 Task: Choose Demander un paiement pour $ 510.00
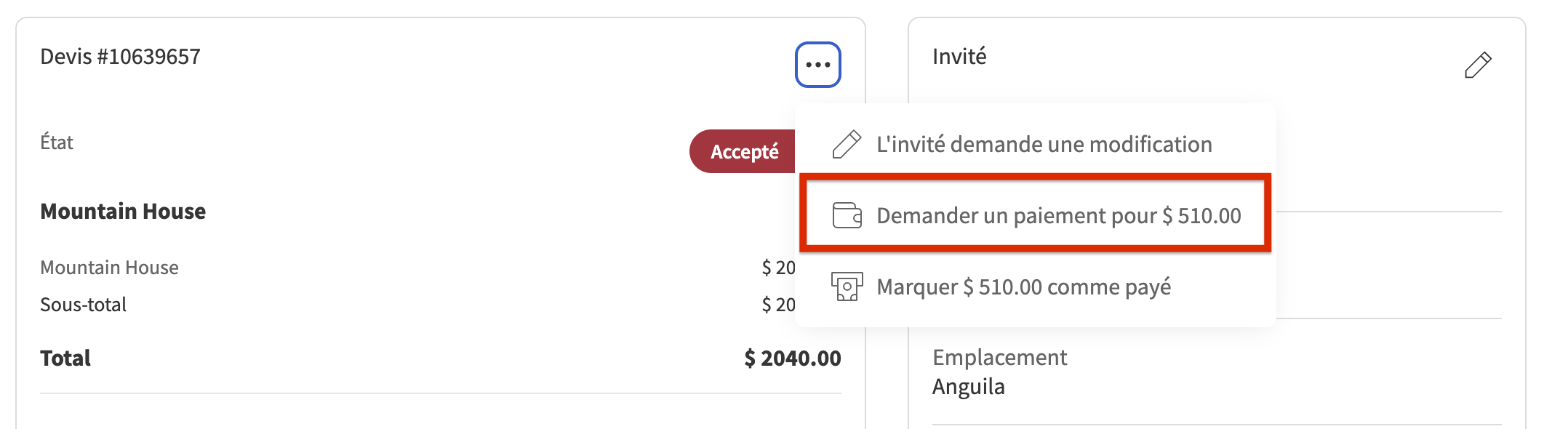coord(1036,215)
